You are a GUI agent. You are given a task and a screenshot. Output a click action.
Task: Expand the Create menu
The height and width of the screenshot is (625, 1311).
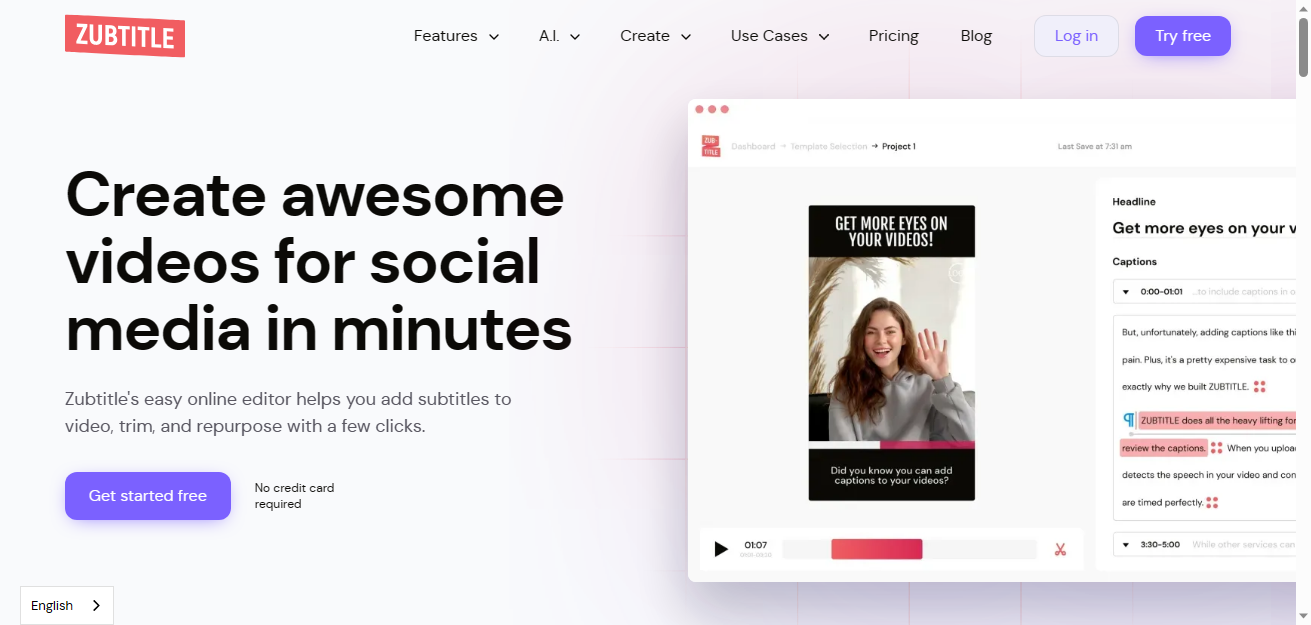pos(655,36)
